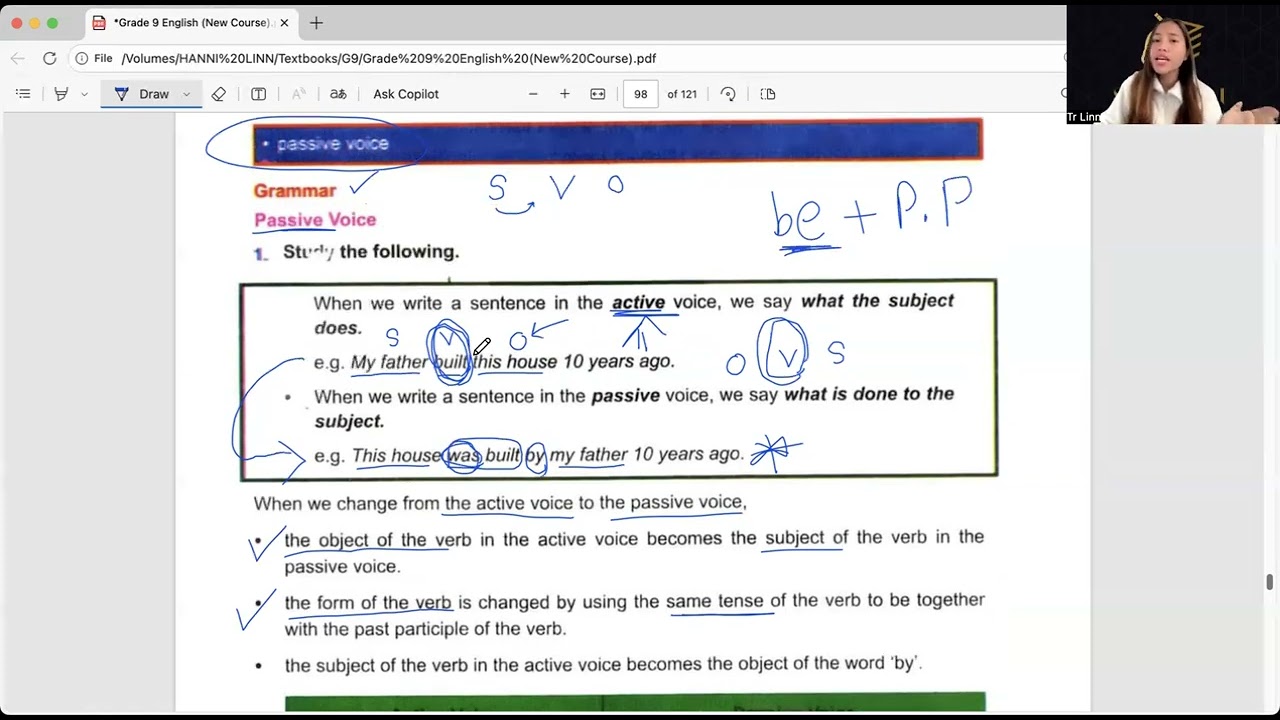Click the Read aloud icon
Screen dimensions: 1280x720
click(298, 94)
